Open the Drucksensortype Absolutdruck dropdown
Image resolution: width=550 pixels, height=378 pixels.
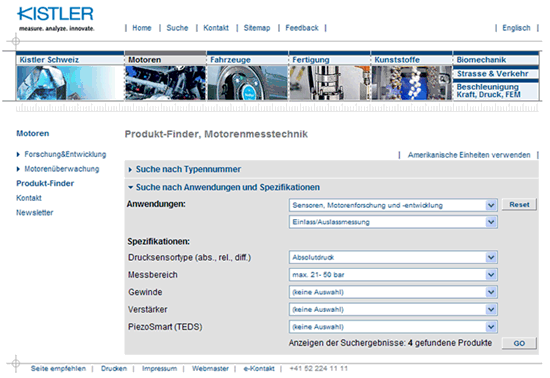[x=393, y=257]
